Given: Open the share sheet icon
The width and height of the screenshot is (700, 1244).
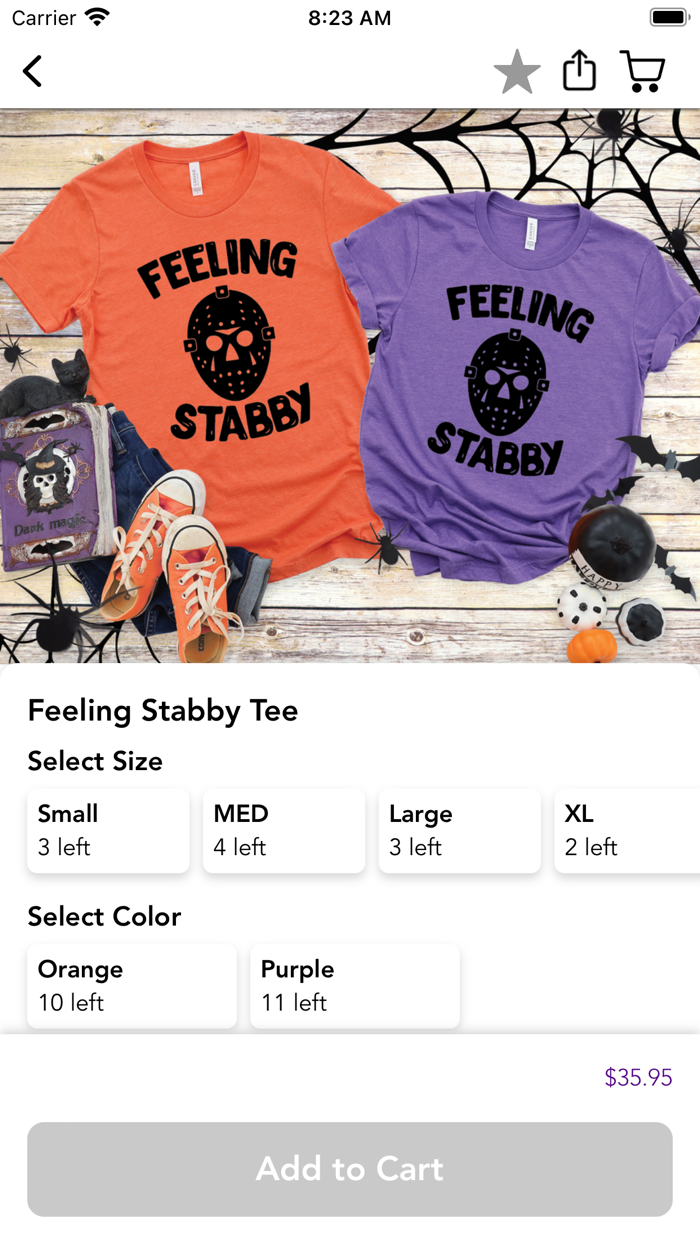Looking at the screenshot, I should [x=579, y=71].
